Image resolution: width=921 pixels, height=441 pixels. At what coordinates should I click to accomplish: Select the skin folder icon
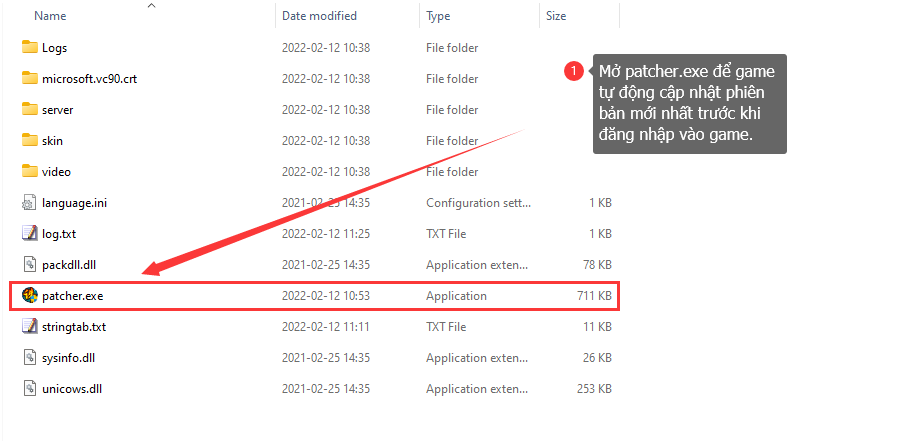point(29,141)
